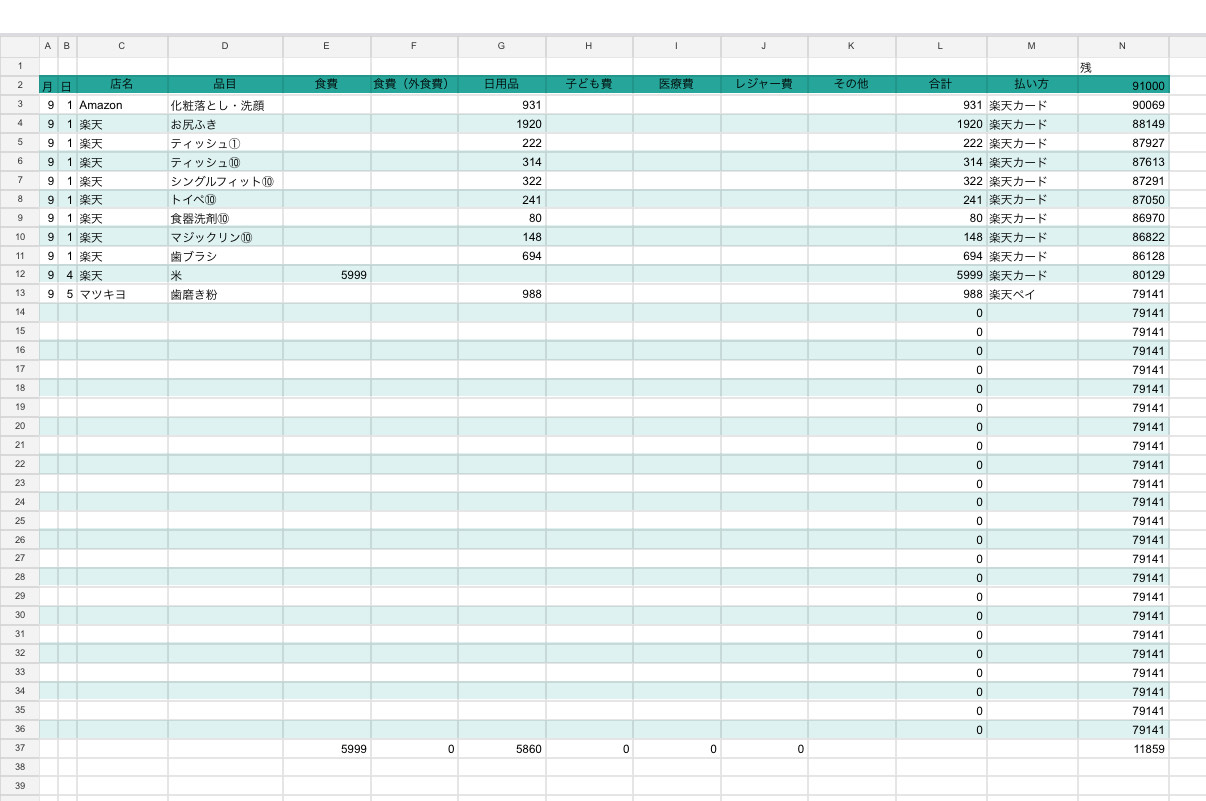Select the マツキヨ store cell
The image size is (1206, 801).
tap(122, 294)
